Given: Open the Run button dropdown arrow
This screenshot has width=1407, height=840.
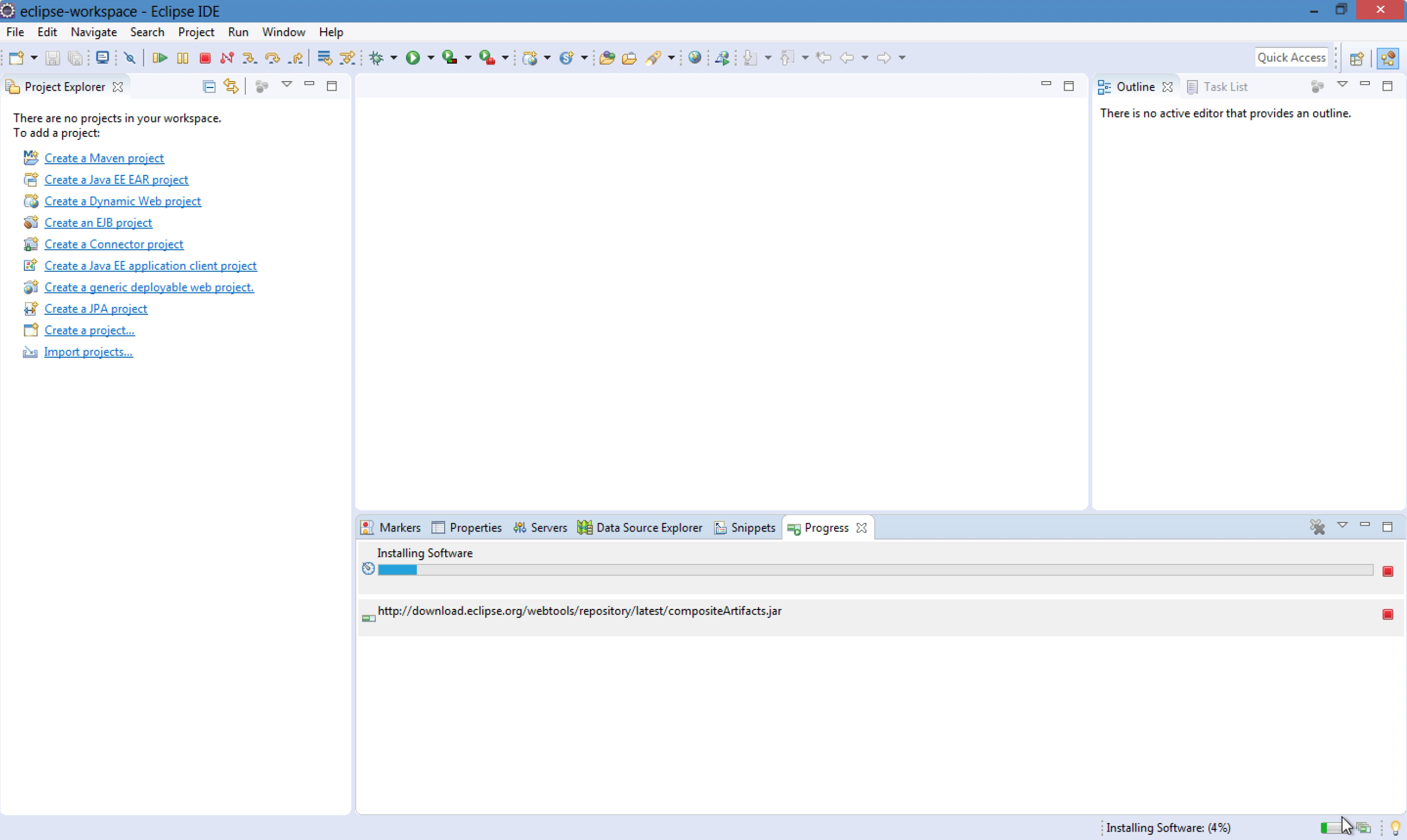Looking at the screenshot, I should point(431,58).
